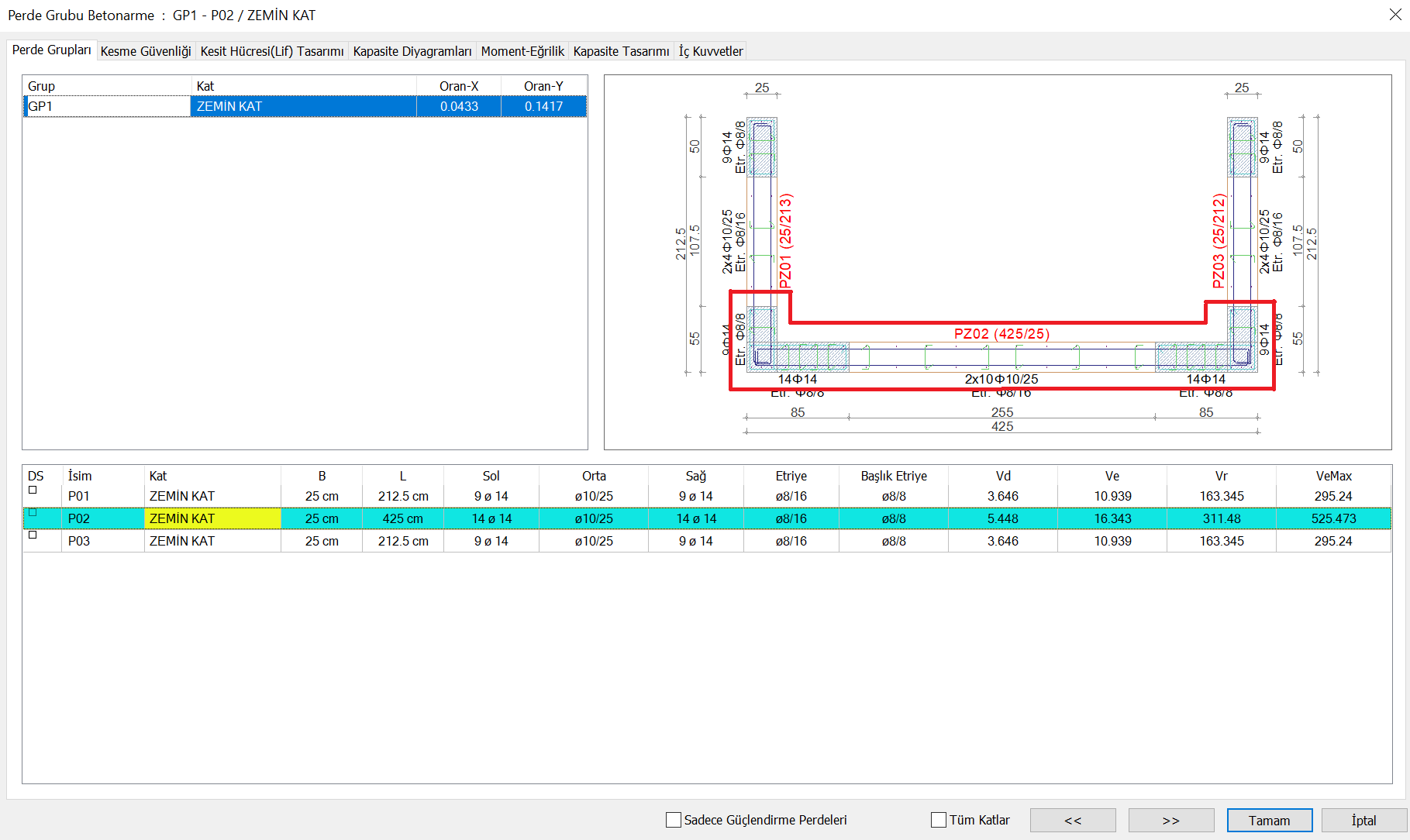Viewport: 1410px width, 840px height.
Task: Click the Başlık Etriye column header
Action: pos(894,476)
